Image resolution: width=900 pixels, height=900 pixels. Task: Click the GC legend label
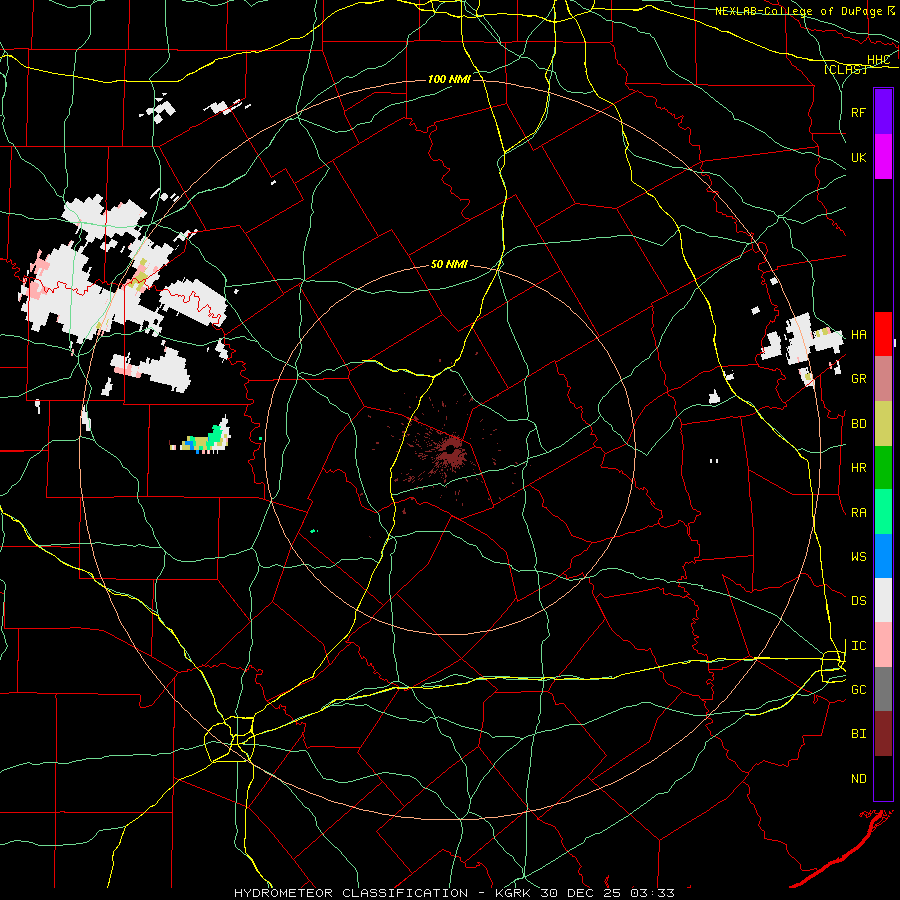pyautogui.click(x=858, y=690)
